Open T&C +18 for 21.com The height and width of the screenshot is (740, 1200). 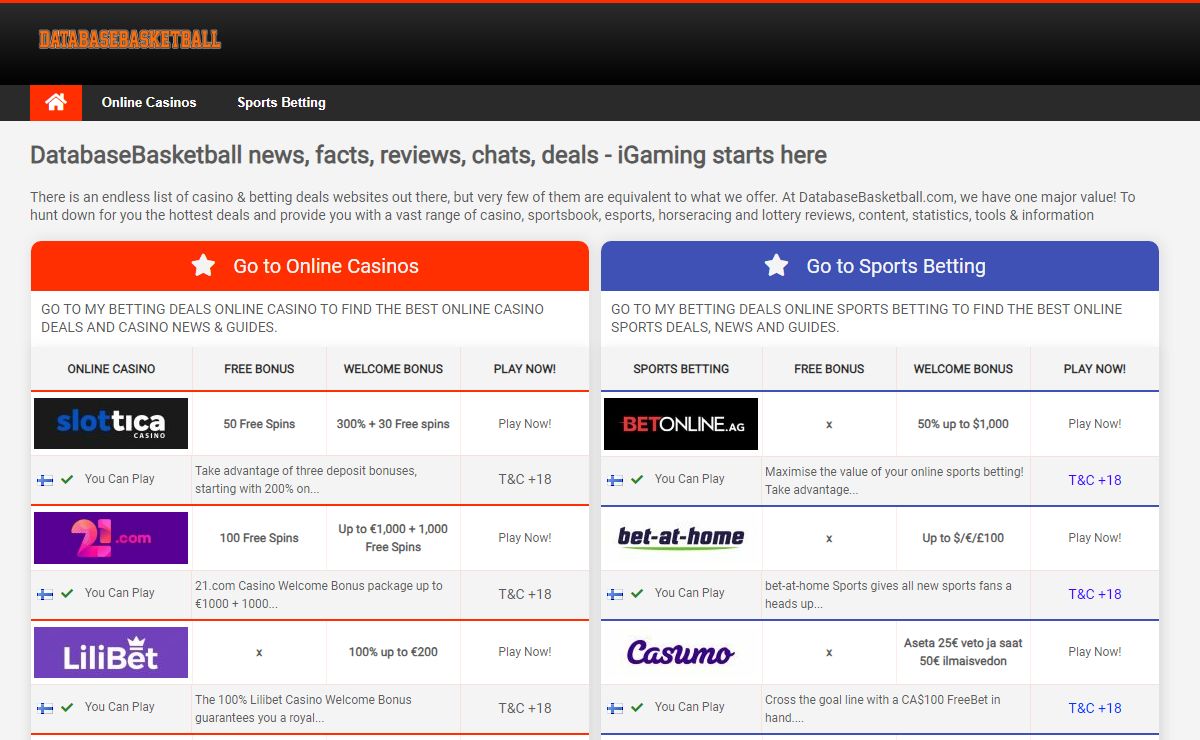pyautogui.click(x=525, y=594)
